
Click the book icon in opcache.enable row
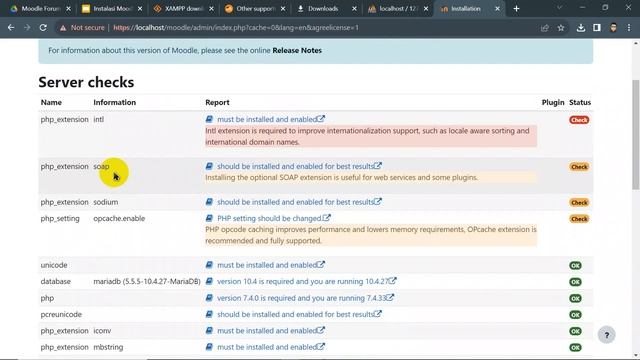click(209, 218)
